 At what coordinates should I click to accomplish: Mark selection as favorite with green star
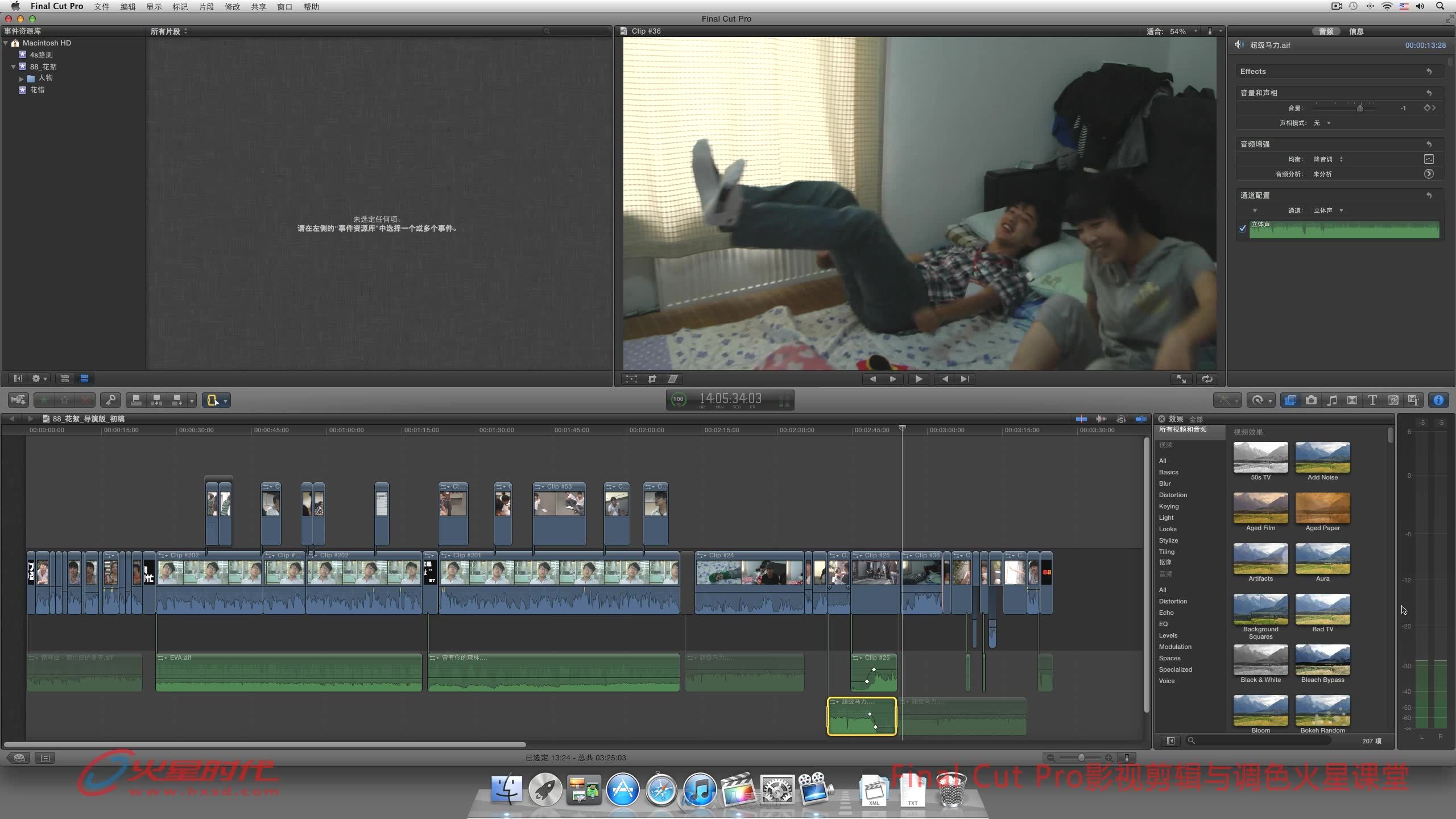[x=44, y=400]
